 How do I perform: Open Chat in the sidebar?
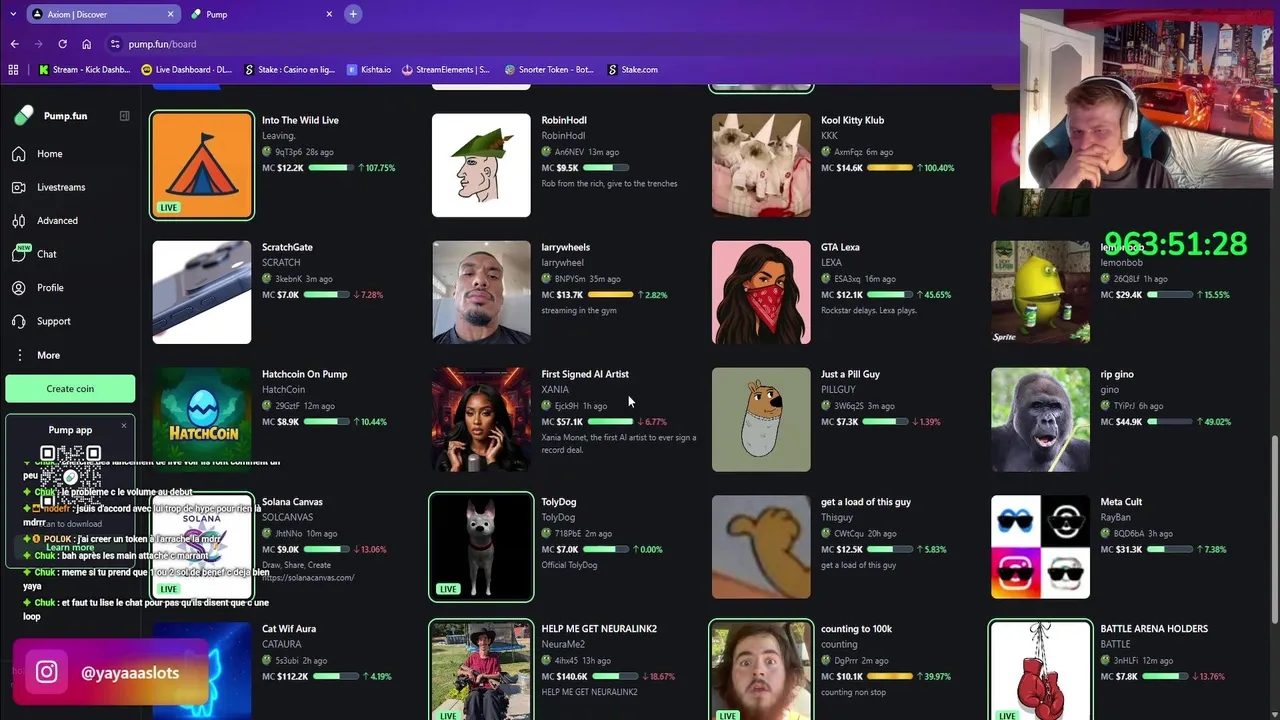(x=47, y=254)
